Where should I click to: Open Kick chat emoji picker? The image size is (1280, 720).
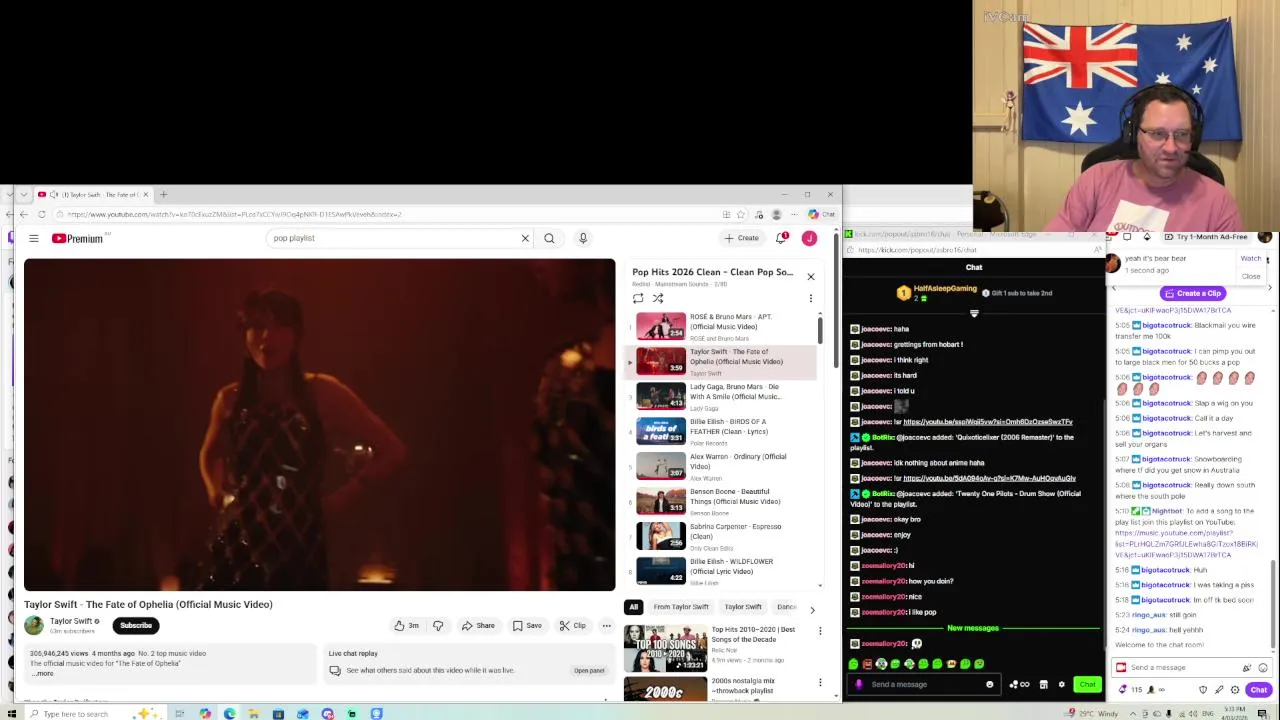[990, 684]
